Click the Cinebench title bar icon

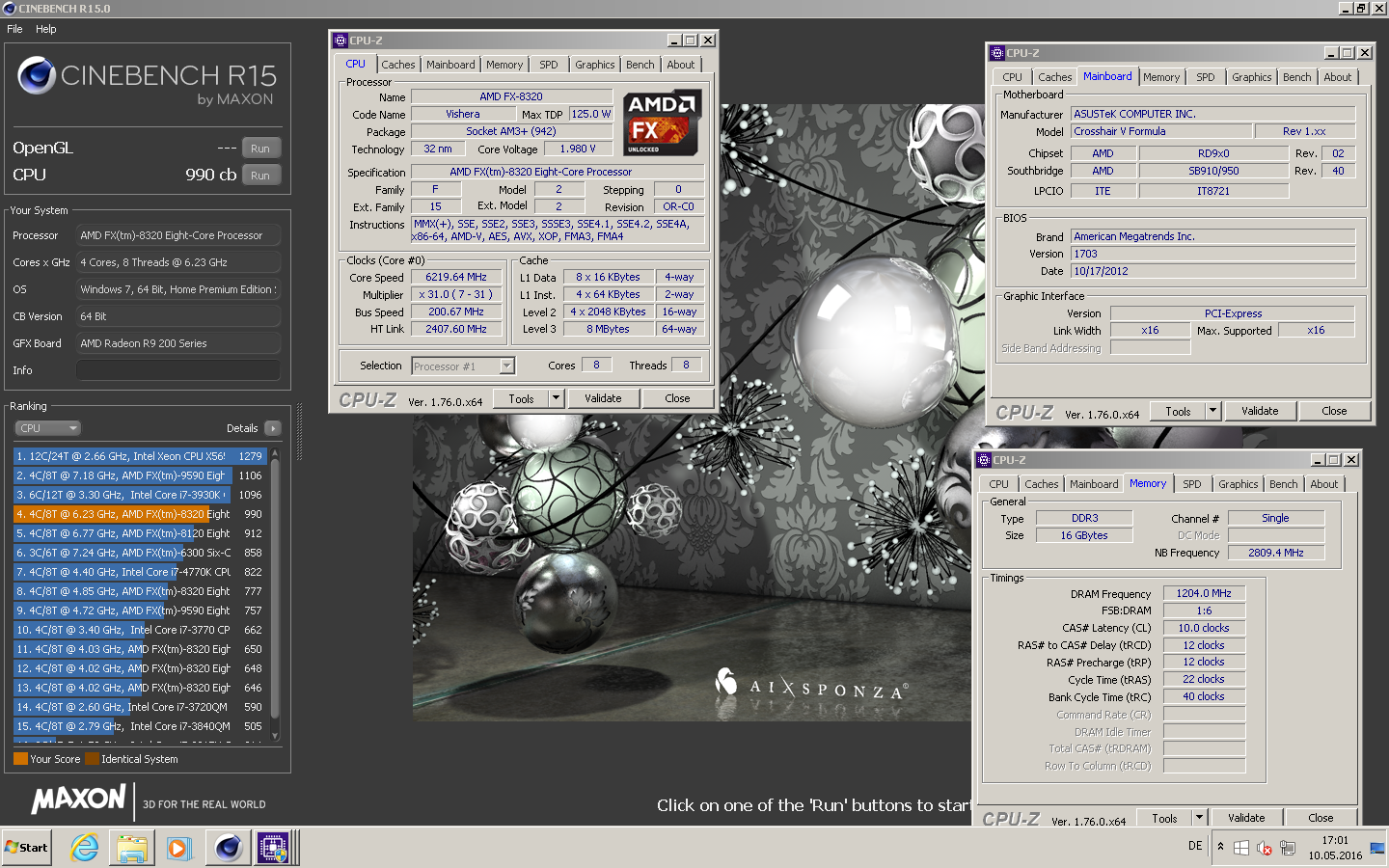[10, 9]
